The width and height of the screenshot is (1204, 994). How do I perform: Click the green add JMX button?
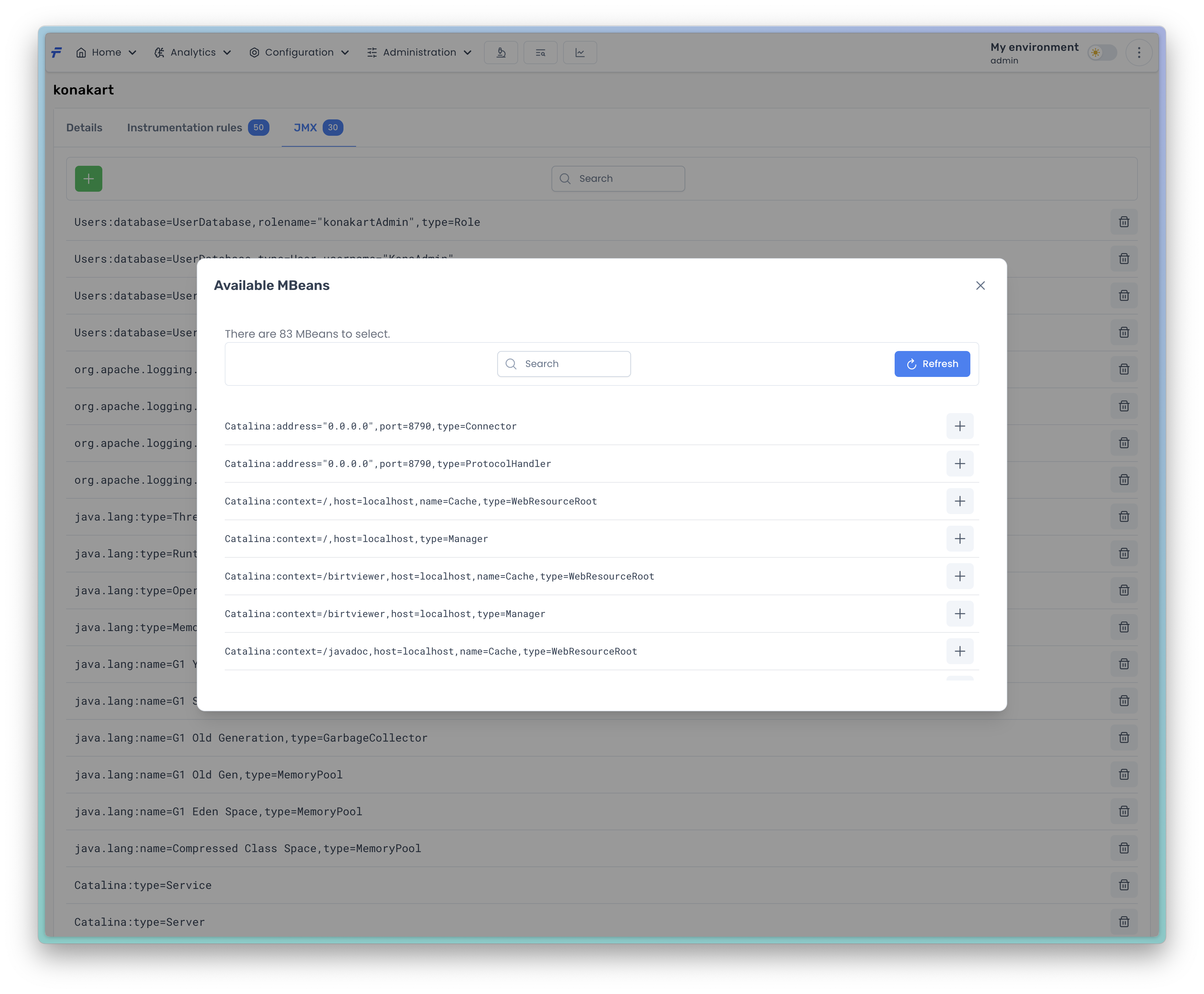(x=89, y=179)
